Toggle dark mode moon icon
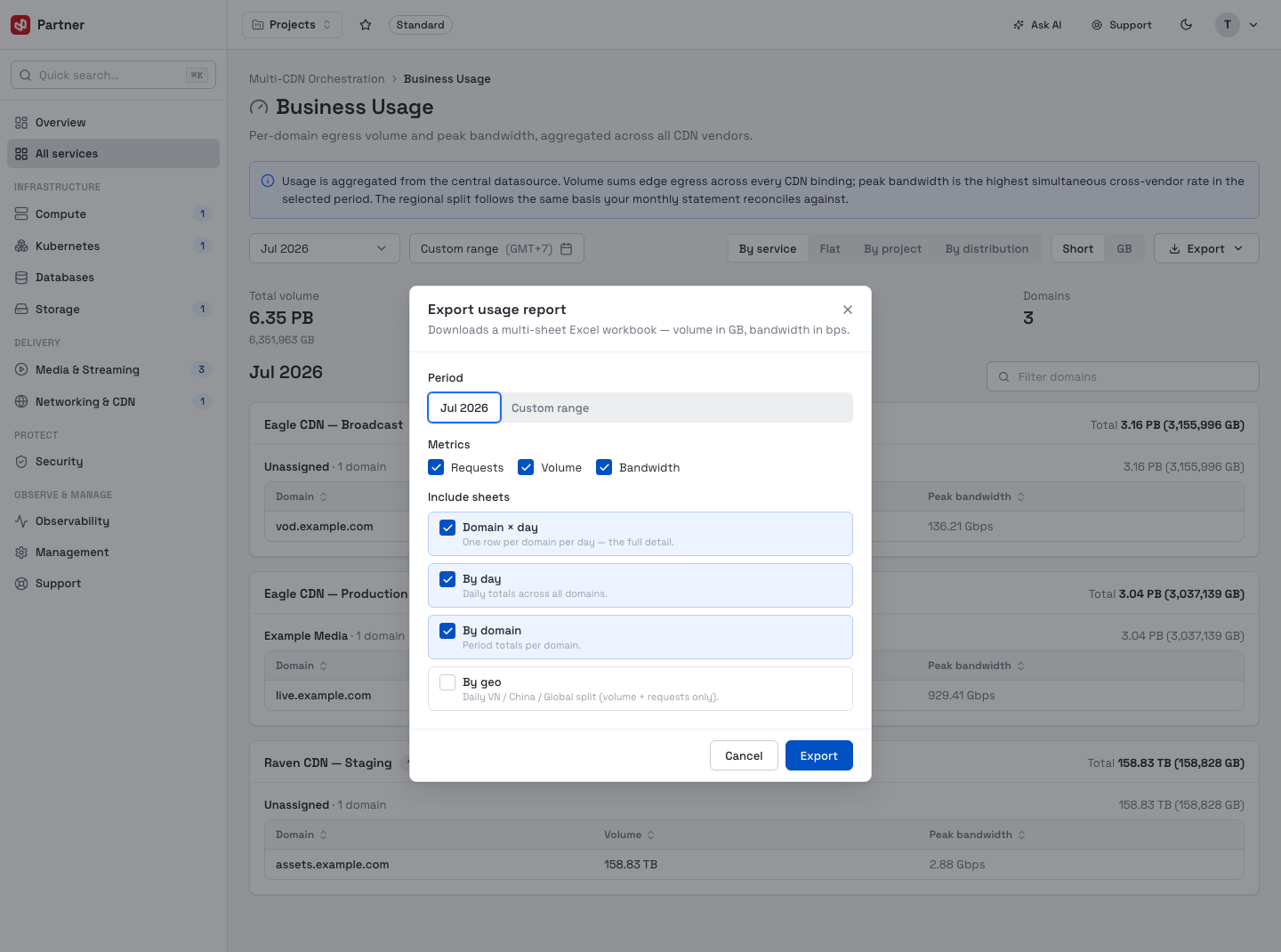 [x=1186, y=25]
